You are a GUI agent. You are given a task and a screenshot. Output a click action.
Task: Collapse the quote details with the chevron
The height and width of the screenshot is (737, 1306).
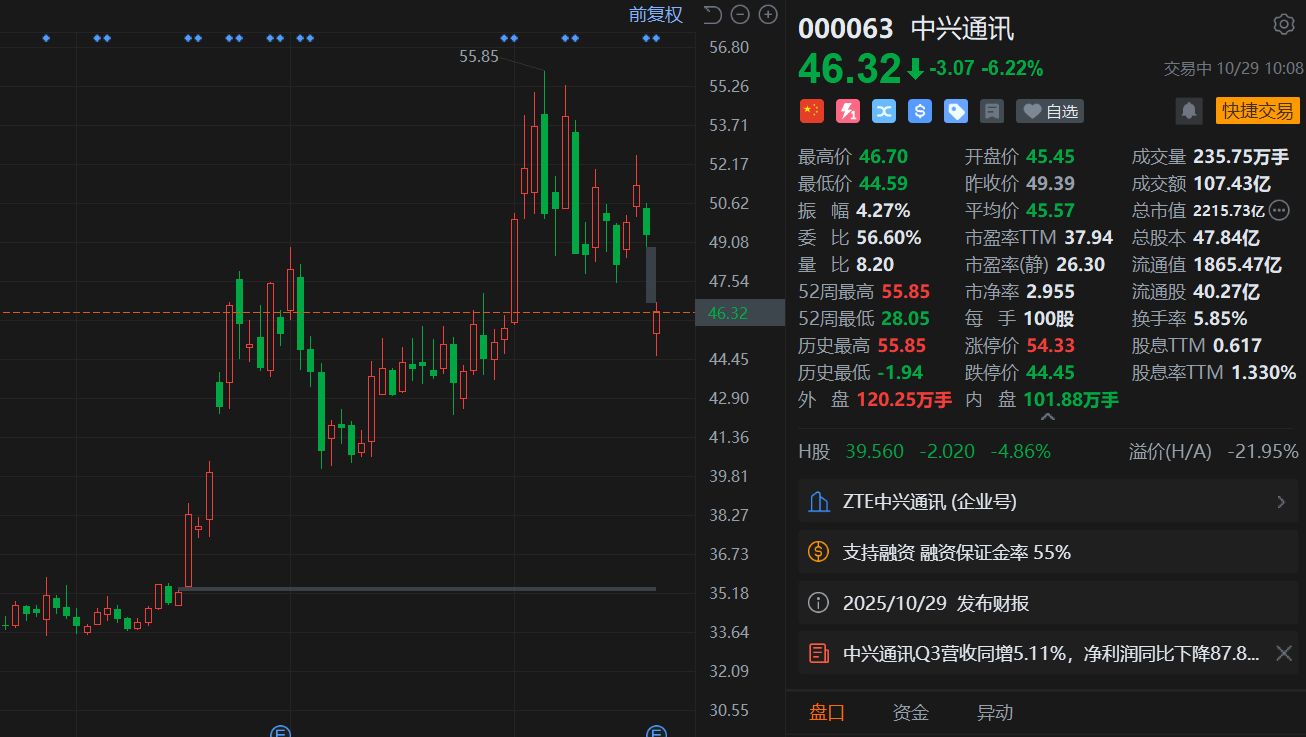(1047, 417)
